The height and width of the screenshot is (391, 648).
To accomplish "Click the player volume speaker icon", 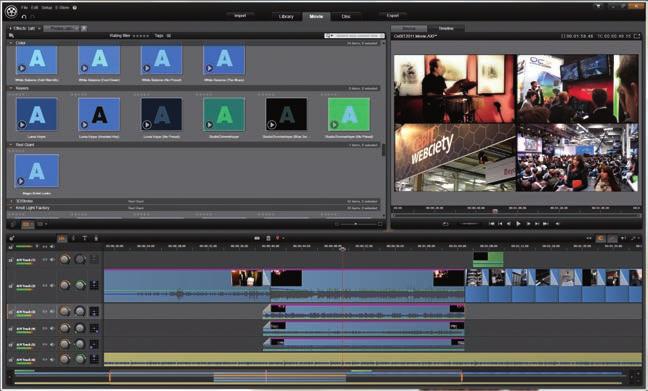I will point(557,224).
